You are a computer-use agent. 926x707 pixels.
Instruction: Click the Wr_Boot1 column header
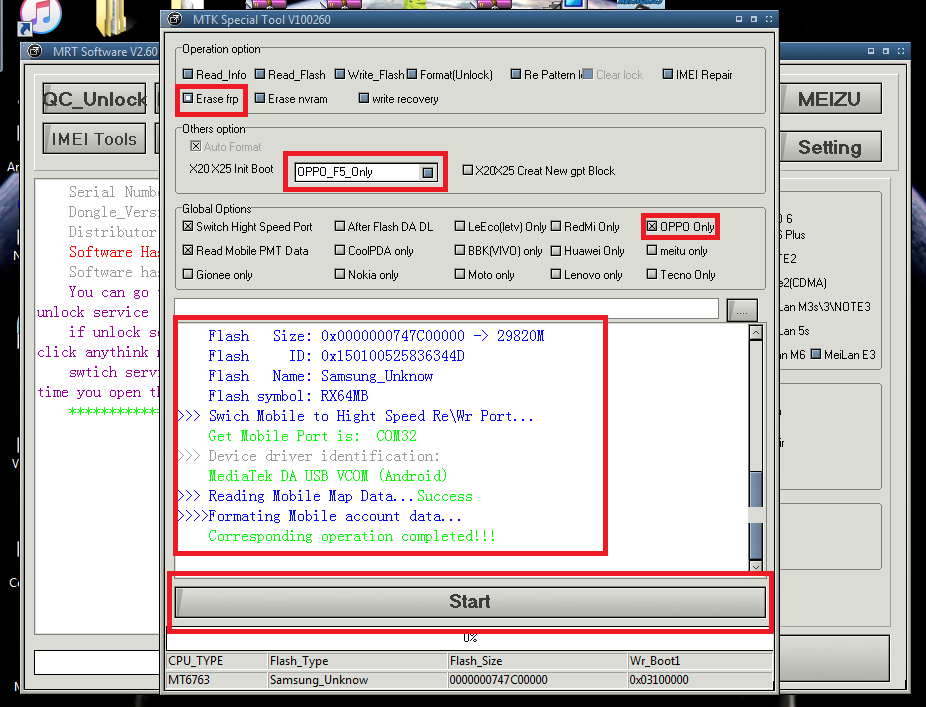(x=700, y=661)
